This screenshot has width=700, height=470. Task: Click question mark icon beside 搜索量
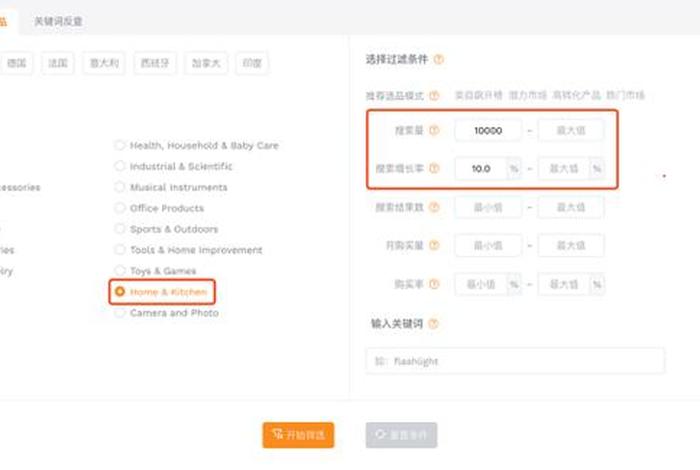pyautogui.click(x=434, y=130)
